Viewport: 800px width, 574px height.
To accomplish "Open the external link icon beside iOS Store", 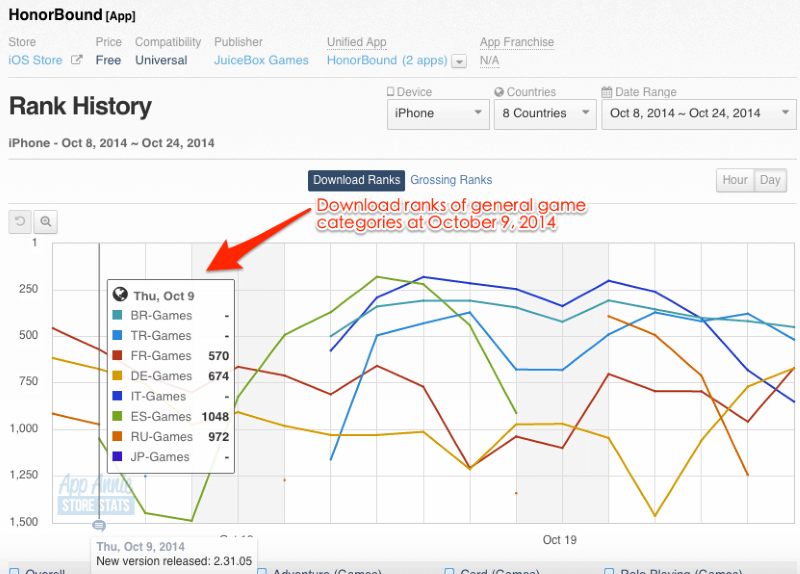I will tap(77, 60).
